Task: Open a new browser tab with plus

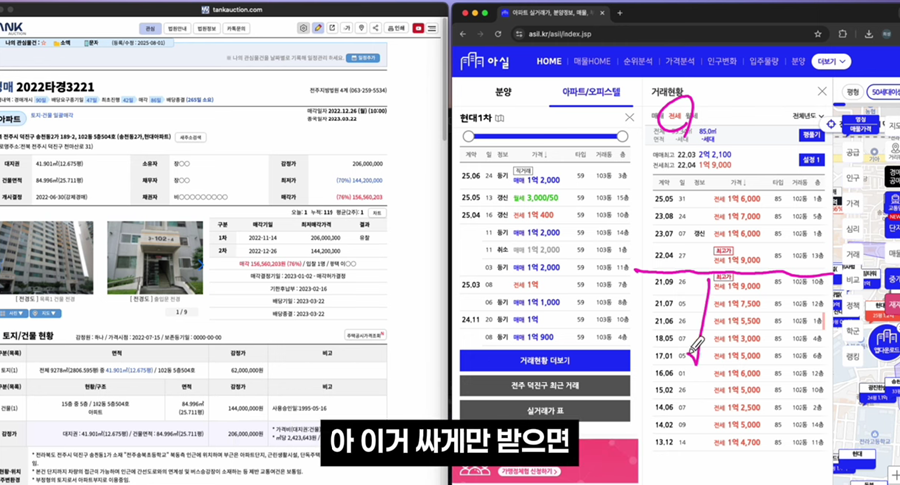Action: click(620, 13)
